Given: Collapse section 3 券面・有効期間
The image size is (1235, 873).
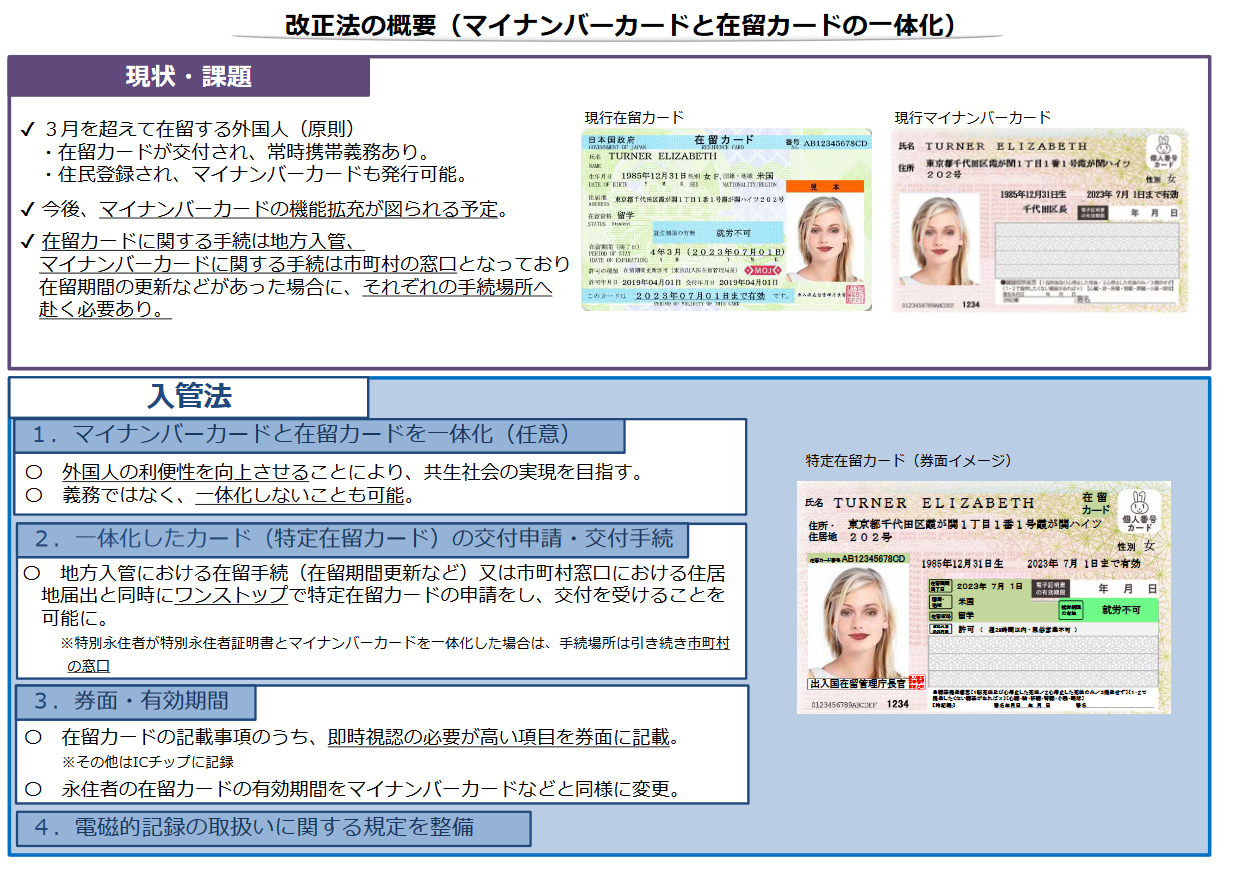Looking at the screenshot, I should pos(135,703).
